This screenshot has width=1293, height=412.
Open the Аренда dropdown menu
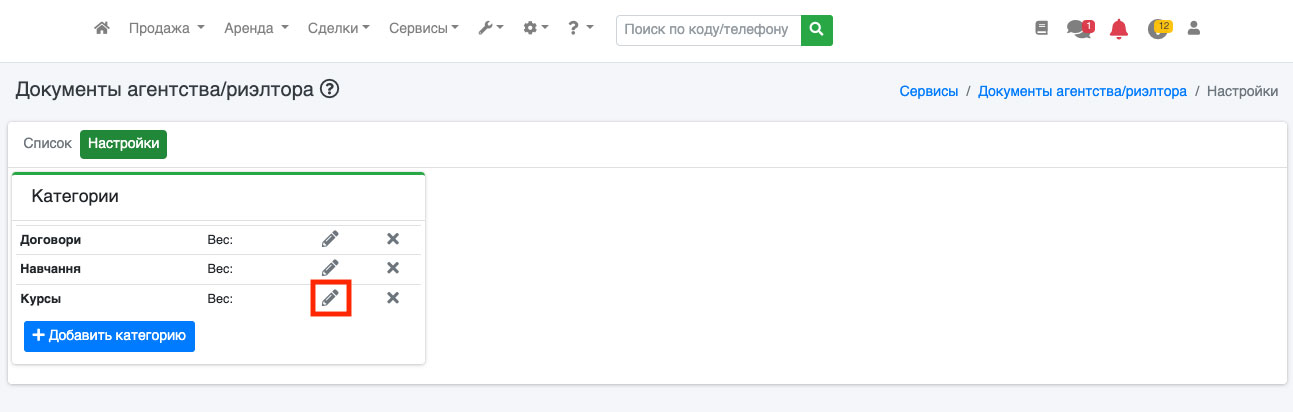click(257, 29)
